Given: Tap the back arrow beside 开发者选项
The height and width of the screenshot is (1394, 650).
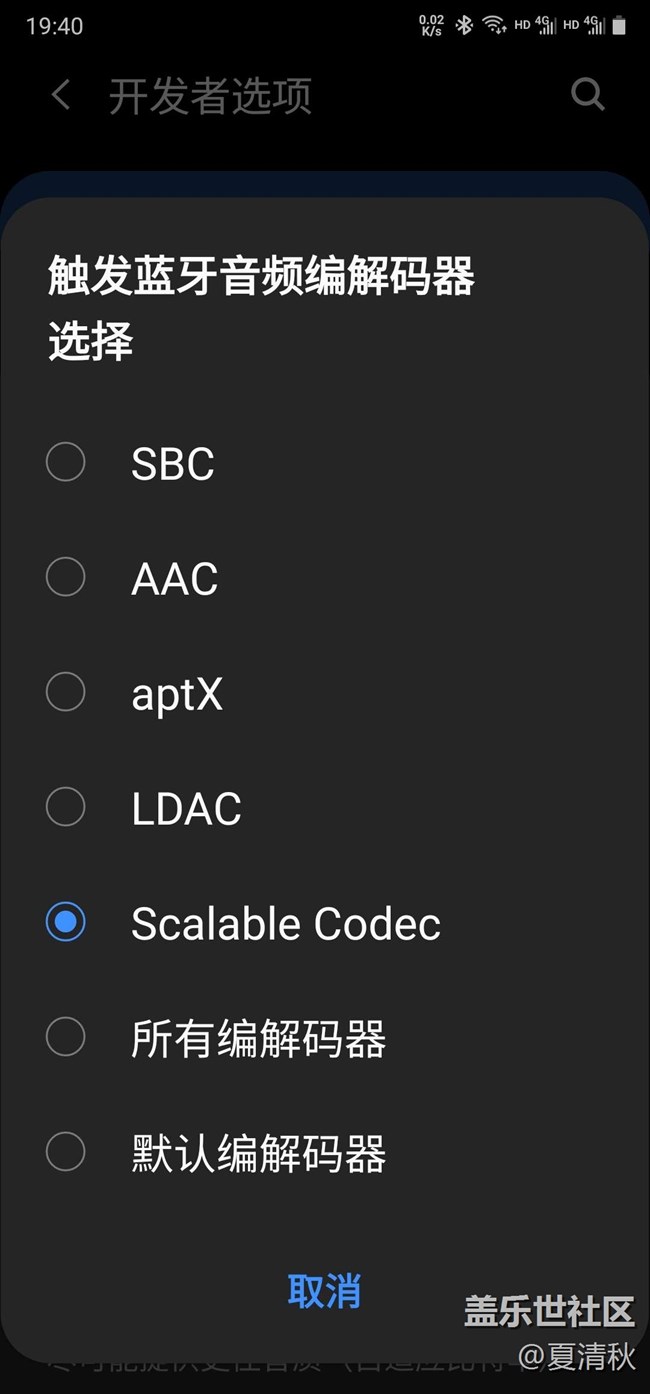Looking at the screenshot, I should pyautogui.click(x=61, y=96).
